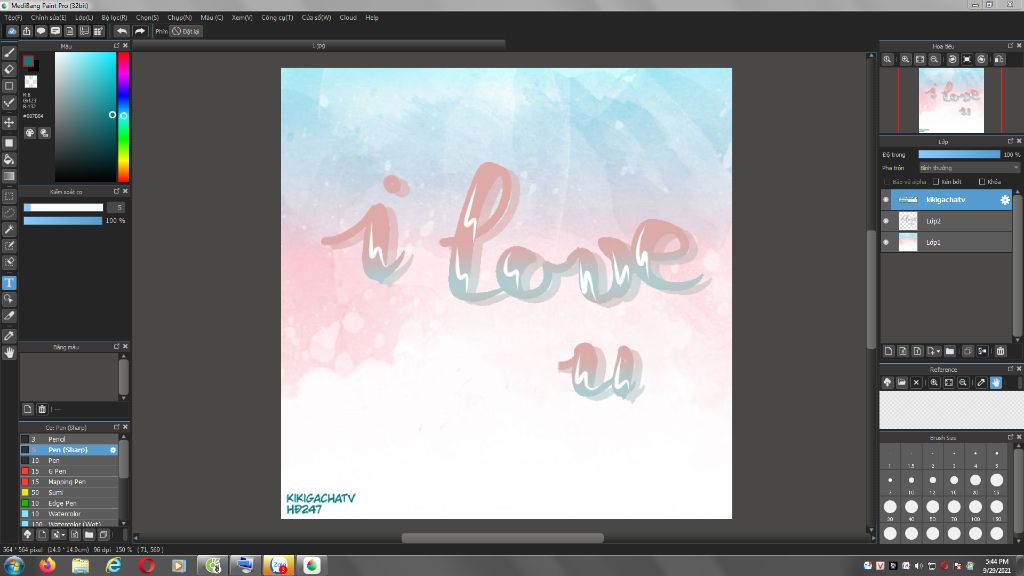This screenshot has height=576, width=1024.
Task: Select the Move tool
Action: [9, 122]
